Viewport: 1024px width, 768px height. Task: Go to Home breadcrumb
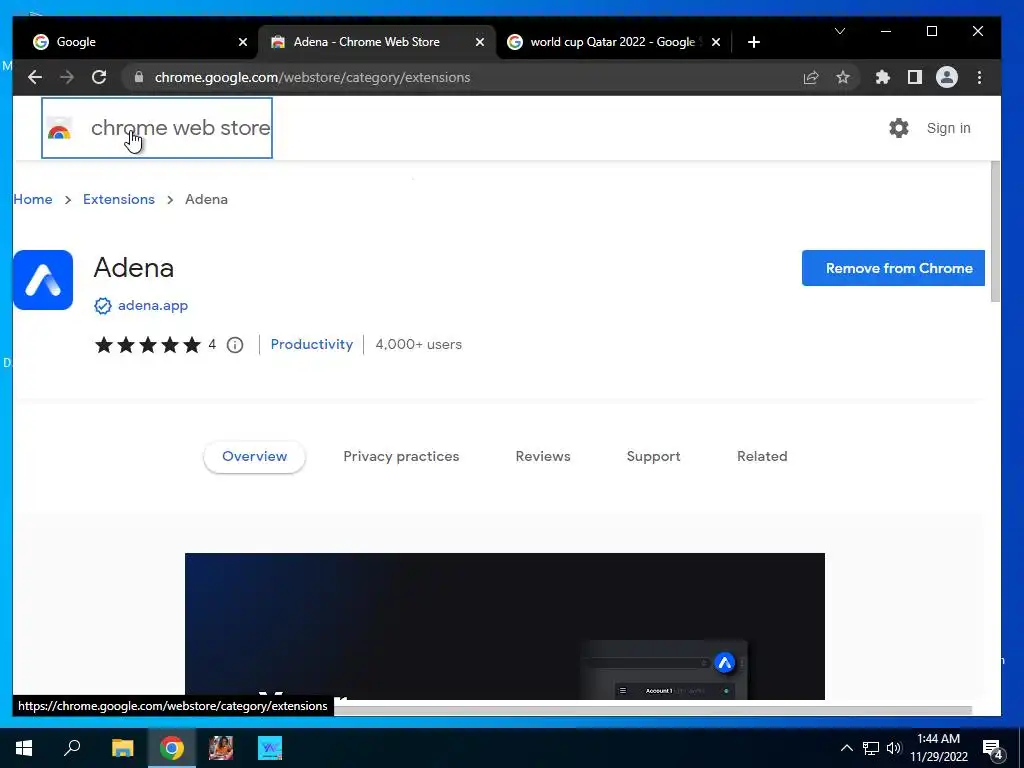[x=33, y=199]
